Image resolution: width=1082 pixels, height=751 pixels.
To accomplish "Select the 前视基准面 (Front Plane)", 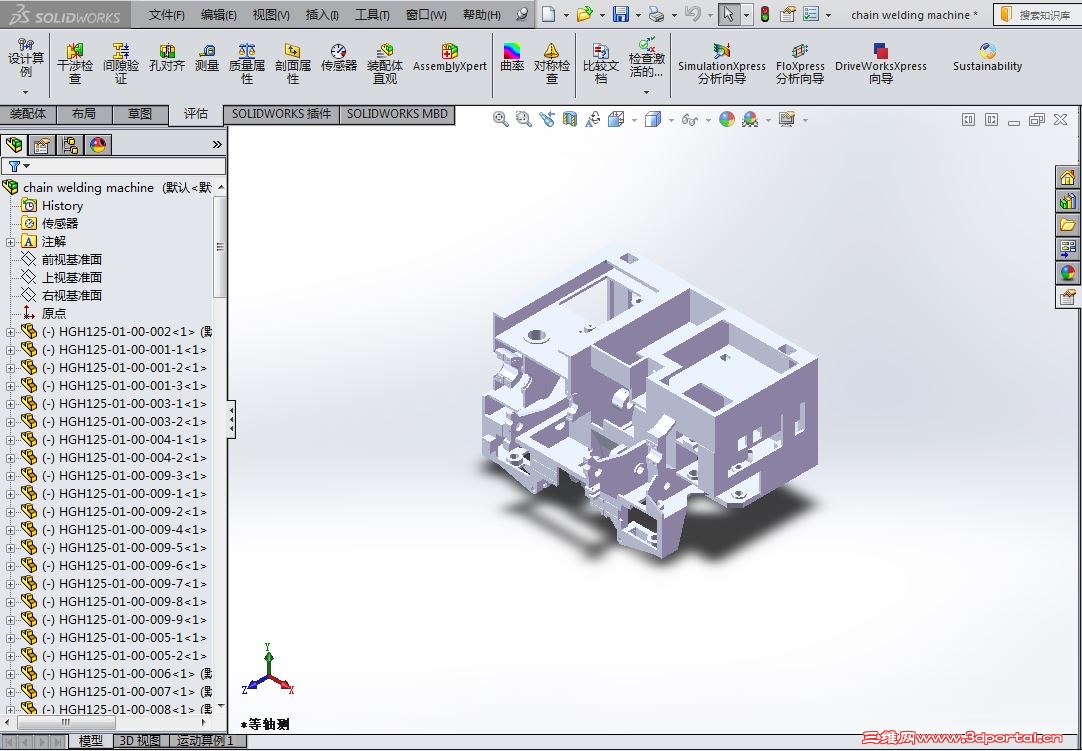I will (71, 260).
